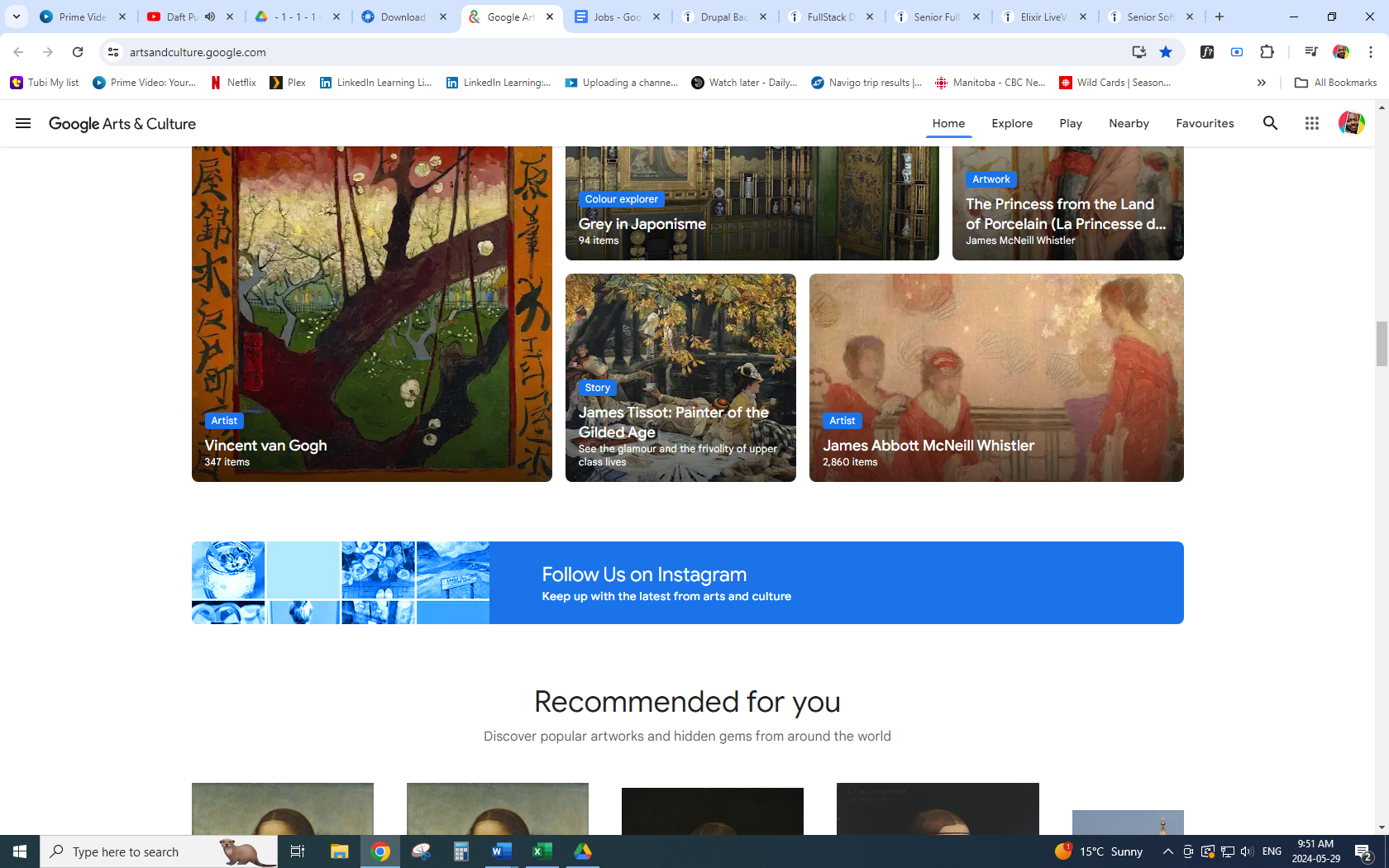The height and width of the screenshot is (868, 1389).
Task: Open the Favourites tab
Action: 1205,123
